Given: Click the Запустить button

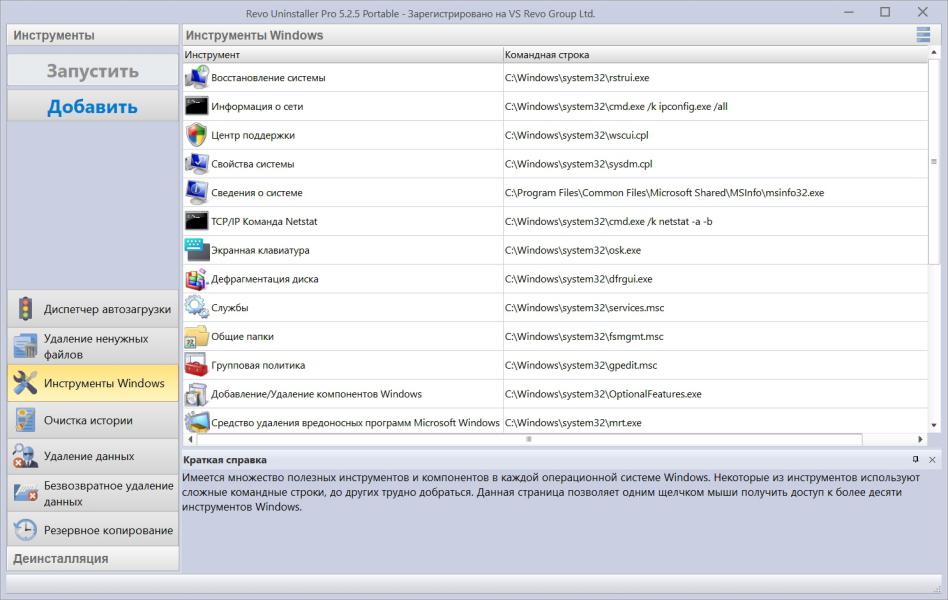Looking at the screenshot, I should click(x=93, y=71).
